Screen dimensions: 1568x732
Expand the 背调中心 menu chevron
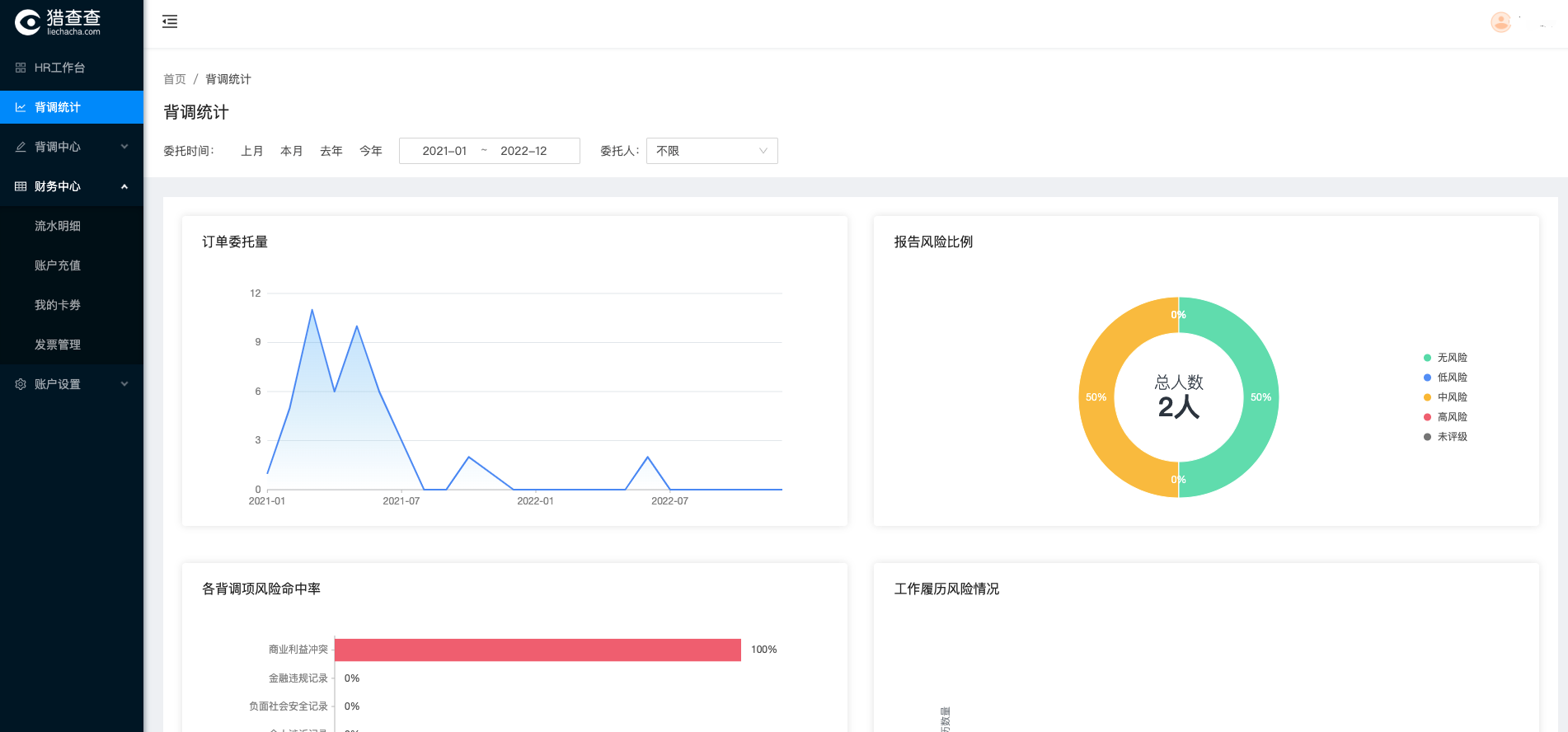pyautogui.click(x=124, y=147)
